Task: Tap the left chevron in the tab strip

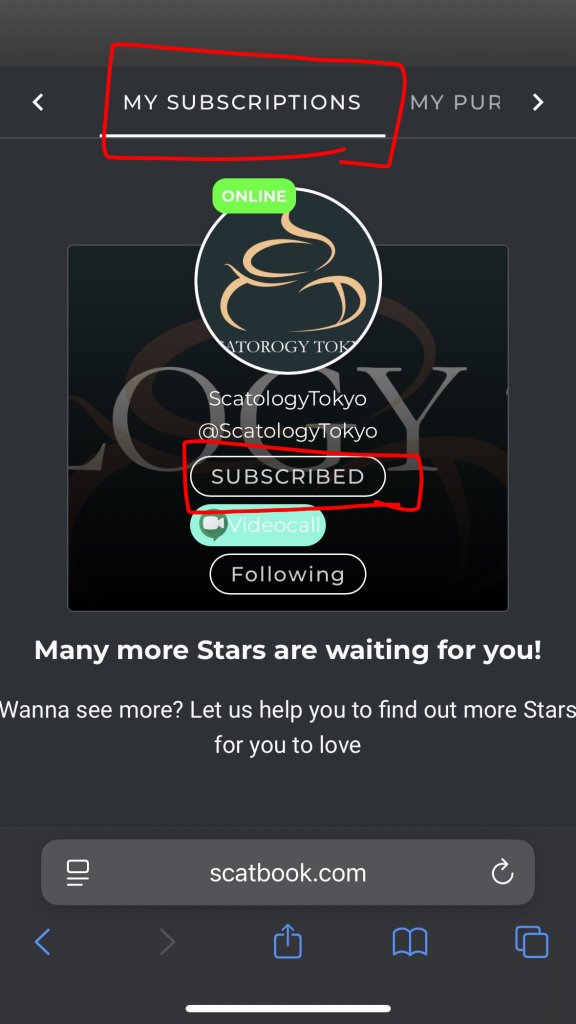Action: 39,102
